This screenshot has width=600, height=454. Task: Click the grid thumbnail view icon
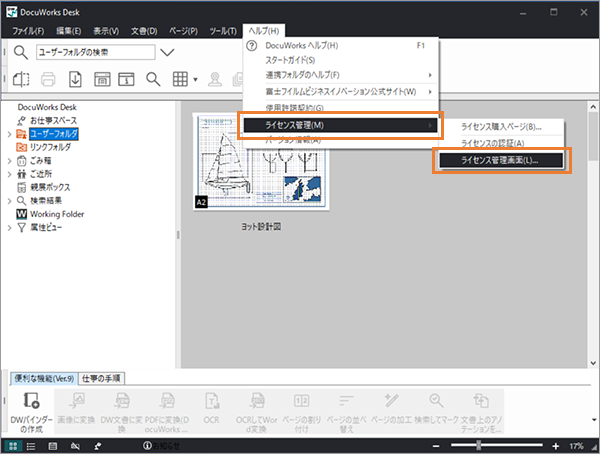coord(180,80)
